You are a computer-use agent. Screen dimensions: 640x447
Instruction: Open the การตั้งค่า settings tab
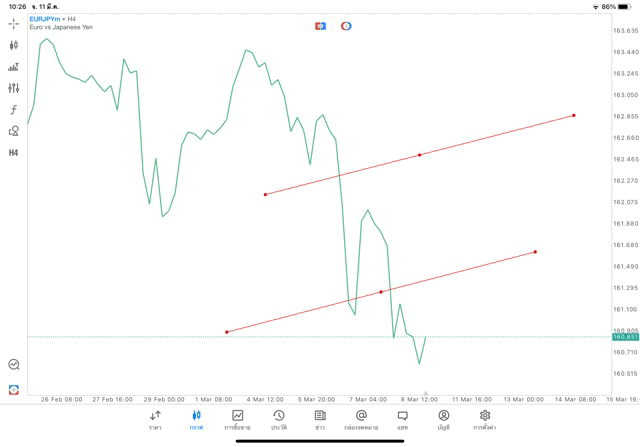click(485, 419)
